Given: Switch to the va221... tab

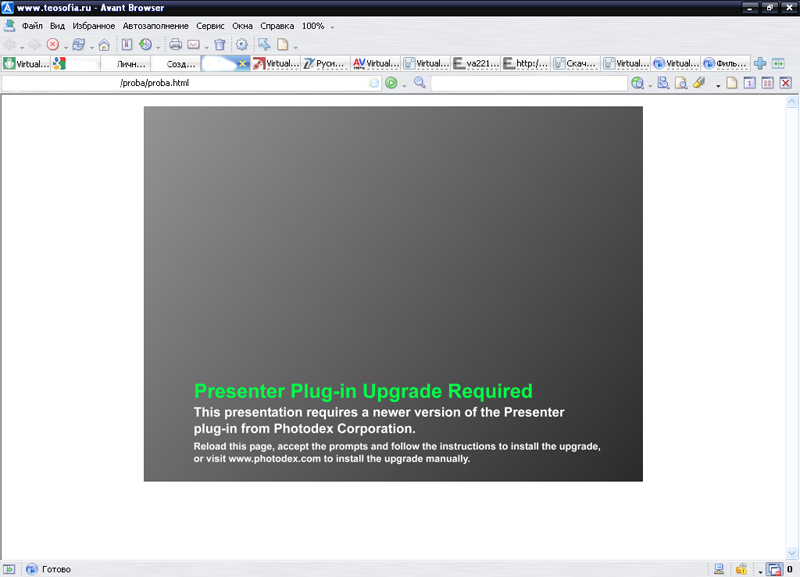Looking at the screenshot, I should coord(476,64).
